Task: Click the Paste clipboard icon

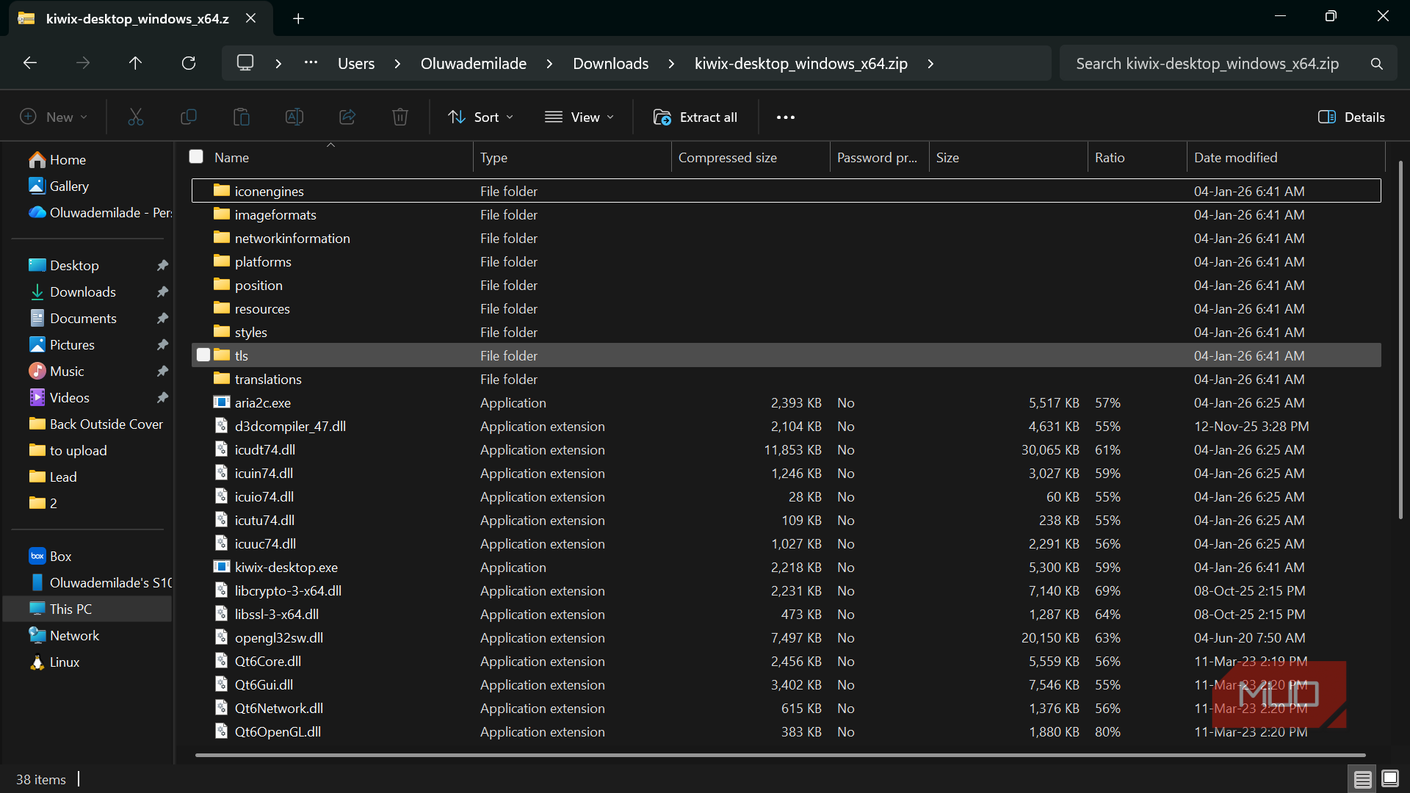Action: (241, 117)
